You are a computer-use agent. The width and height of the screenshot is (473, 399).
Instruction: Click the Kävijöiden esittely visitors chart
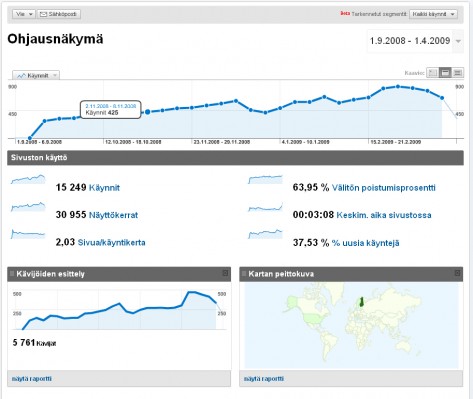tap(119, 310)
